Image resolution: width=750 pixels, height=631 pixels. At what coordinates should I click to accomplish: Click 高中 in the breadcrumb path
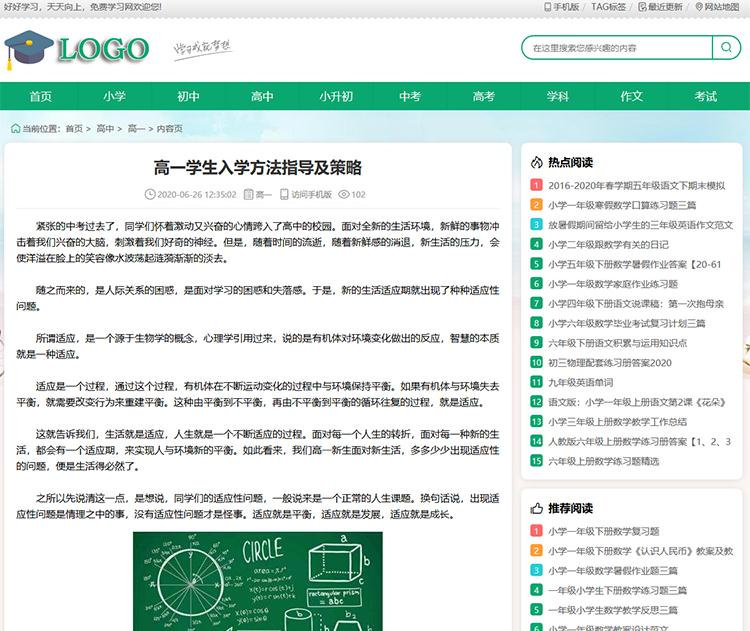pyautogui.click(x=105, y=129)
